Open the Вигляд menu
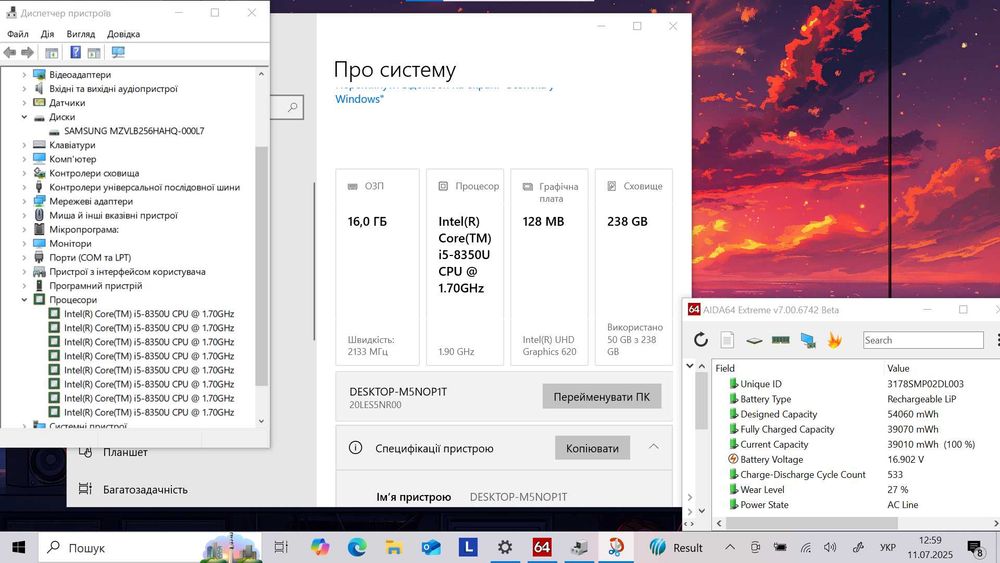The width and height of the screenshot is (1000, 563). 80,34
